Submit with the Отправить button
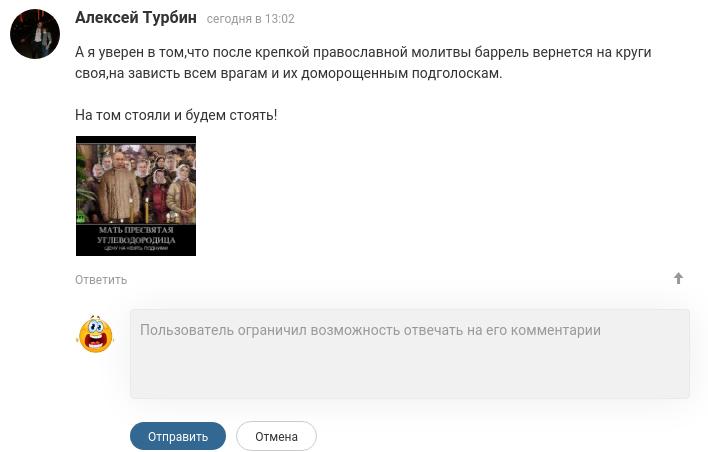The image size is (708, 452). [x=178, y=436]
